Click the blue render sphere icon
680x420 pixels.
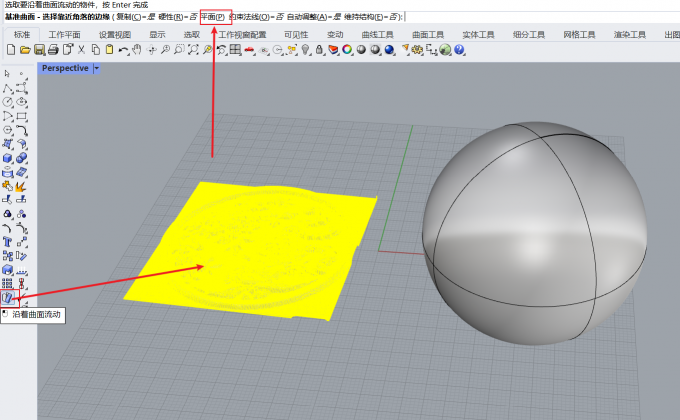click(389, 50)
